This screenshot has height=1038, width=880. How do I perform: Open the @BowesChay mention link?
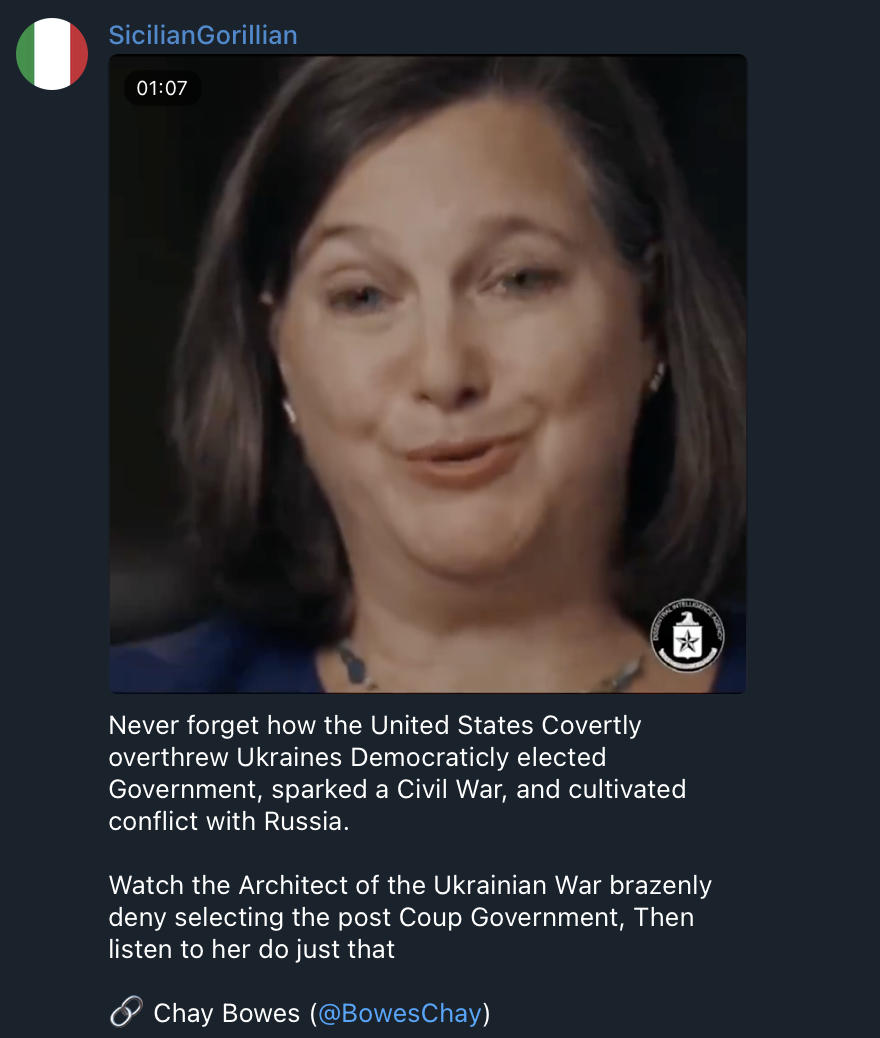[400, 1014]
